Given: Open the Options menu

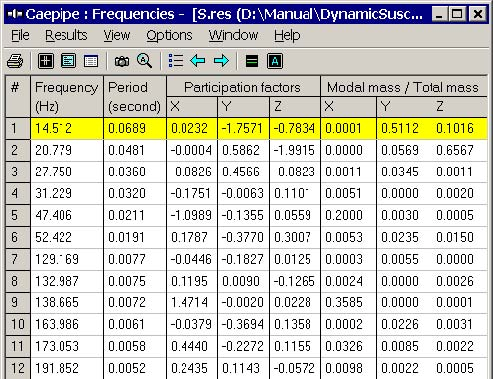Looking at the screenshot, I should point(169,35).
